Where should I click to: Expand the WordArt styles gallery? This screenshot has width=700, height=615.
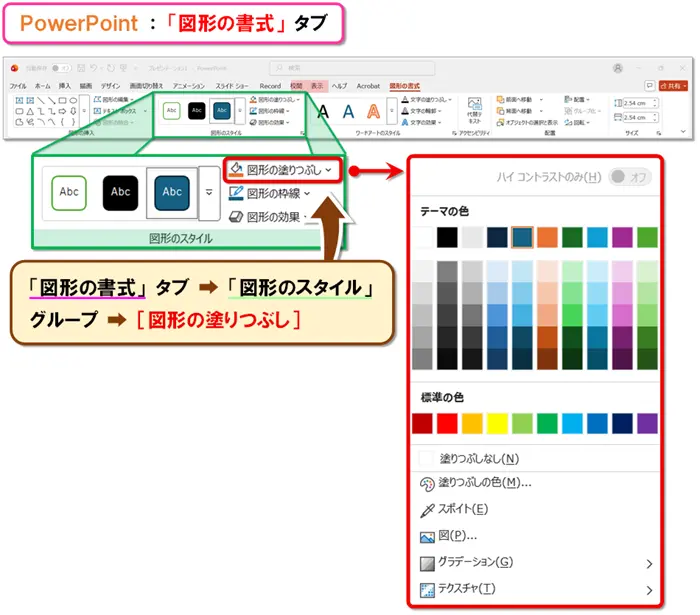click(x=392, y=110)
